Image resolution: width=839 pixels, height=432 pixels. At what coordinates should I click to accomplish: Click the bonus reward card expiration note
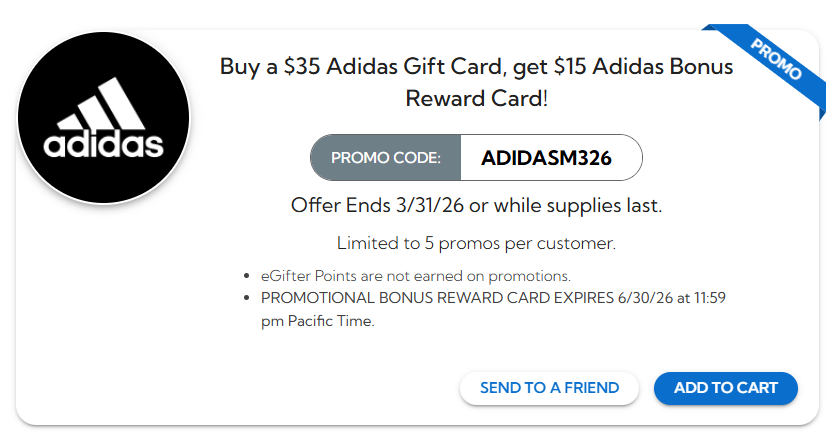coord(500,299)
